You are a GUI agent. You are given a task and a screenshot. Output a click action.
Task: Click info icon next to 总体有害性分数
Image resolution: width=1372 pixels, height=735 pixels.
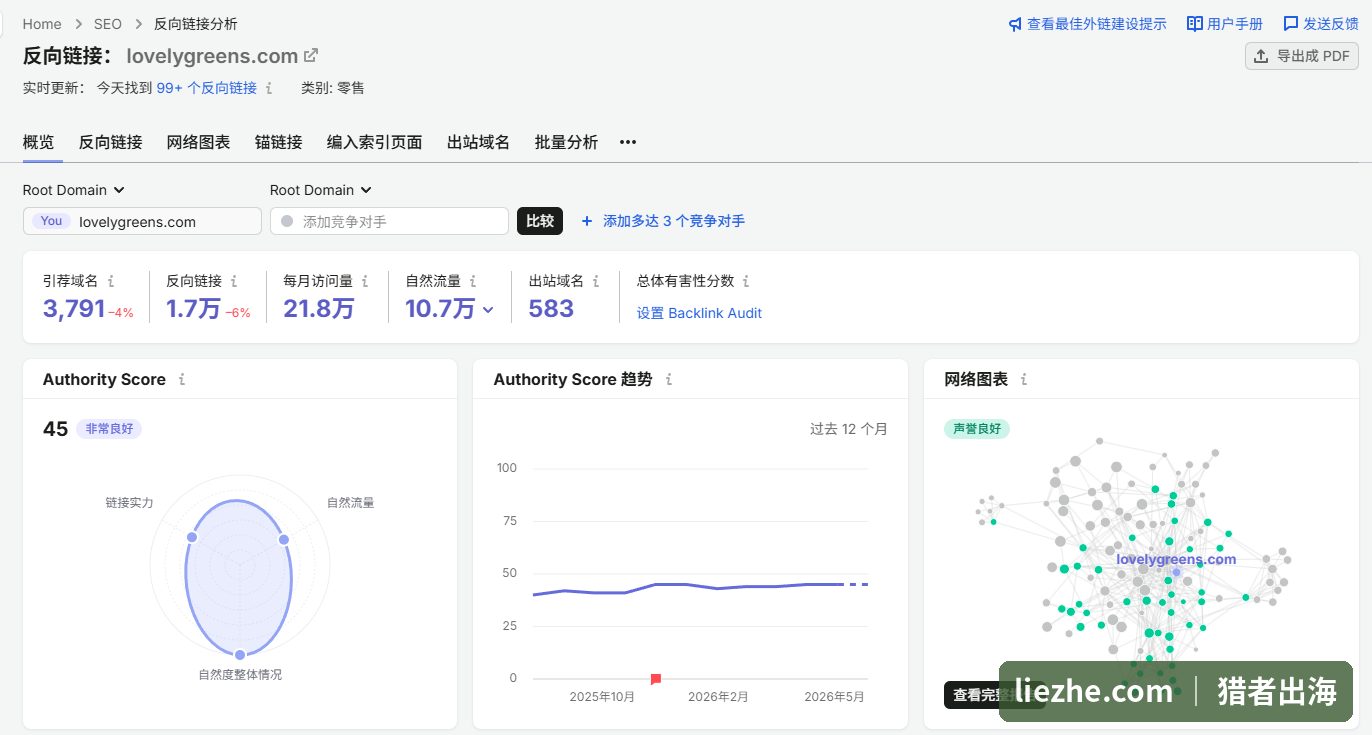(746, 282)
